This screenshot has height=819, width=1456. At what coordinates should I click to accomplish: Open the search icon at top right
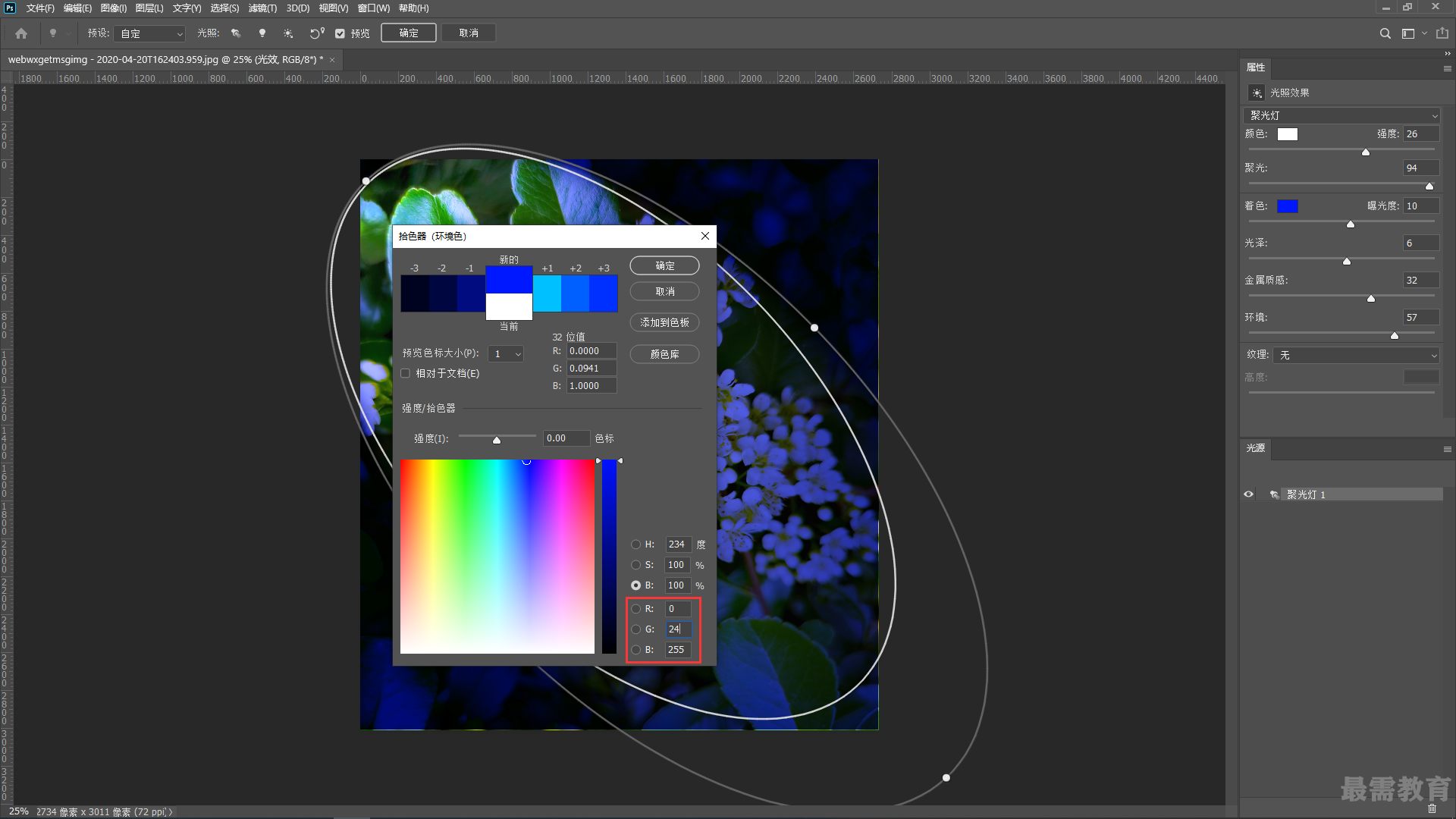pyautogui.click(x=1385, y=33)
